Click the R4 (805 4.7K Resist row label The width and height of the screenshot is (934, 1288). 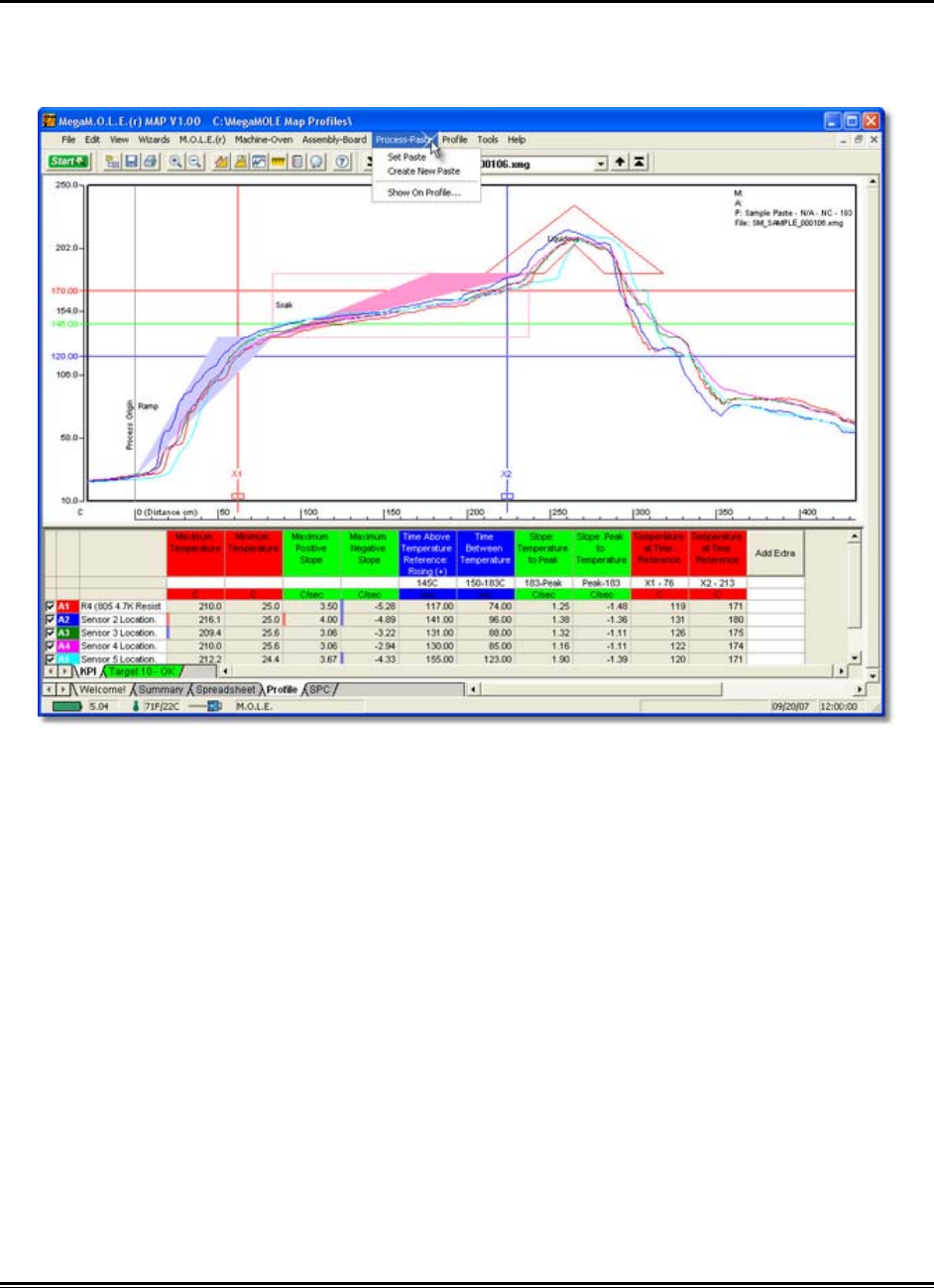coord(121,606)
